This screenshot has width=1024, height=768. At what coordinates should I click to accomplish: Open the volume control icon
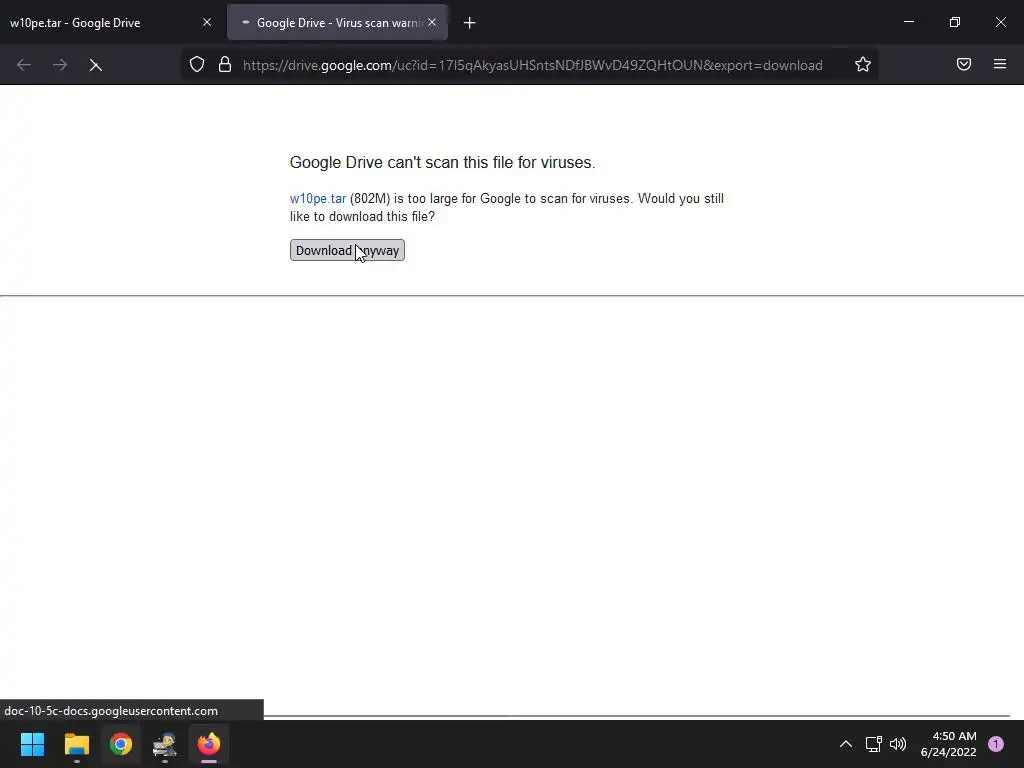[x=898, y=744]
